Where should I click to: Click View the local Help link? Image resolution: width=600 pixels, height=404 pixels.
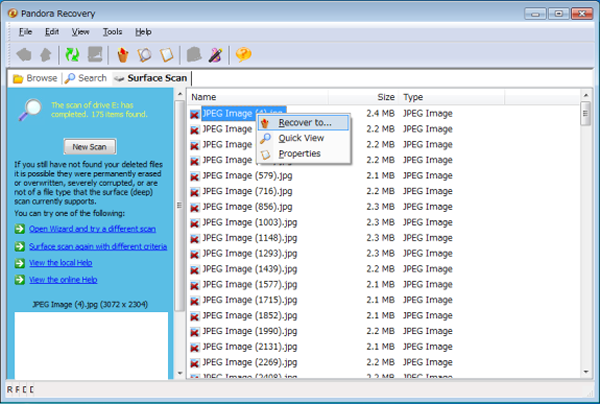point(60,263)
